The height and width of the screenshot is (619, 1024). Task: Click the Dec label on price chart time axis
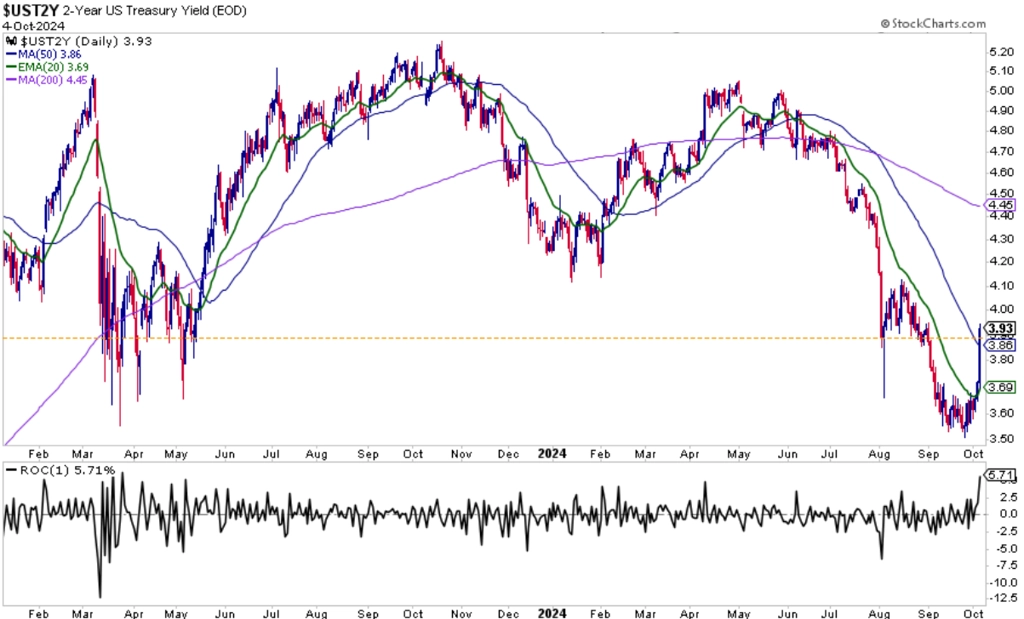click(x=508, y=454)
